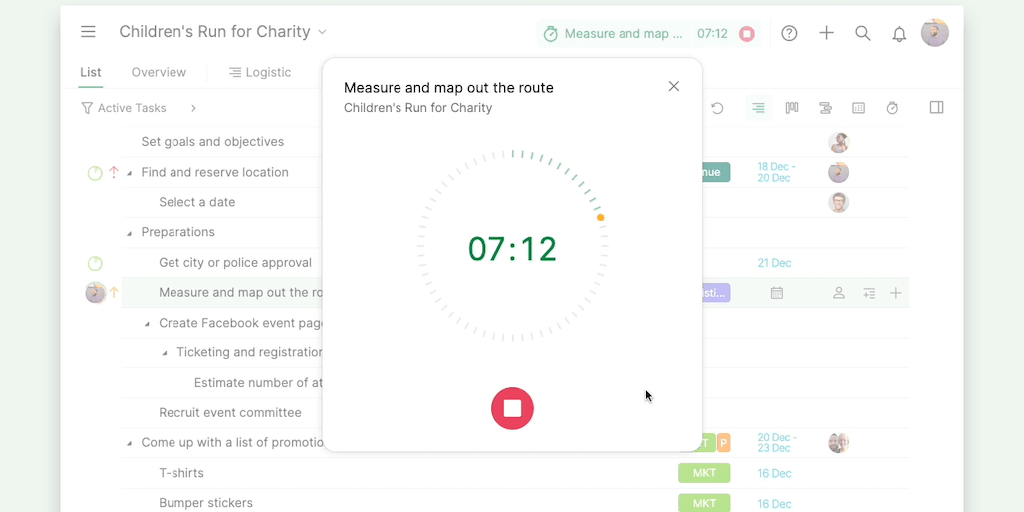1024x512 pixels.
Task: Expand the arrow next to Active Tasks
Action: [193, 108]
